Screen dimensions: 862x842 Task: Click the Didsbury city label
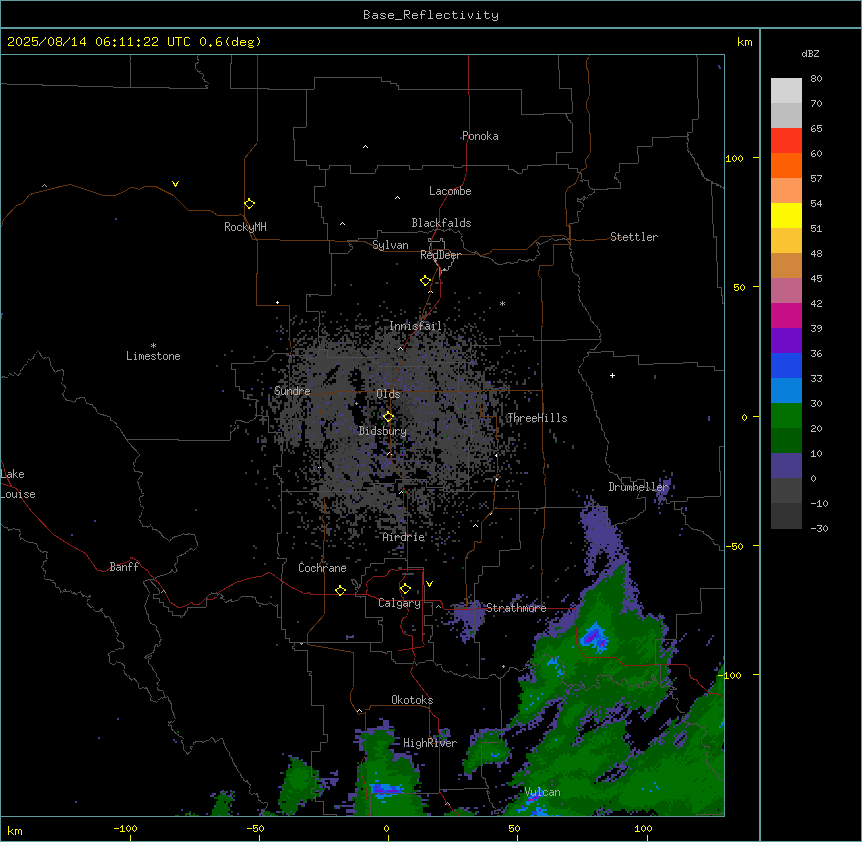(x=383, y=431)
